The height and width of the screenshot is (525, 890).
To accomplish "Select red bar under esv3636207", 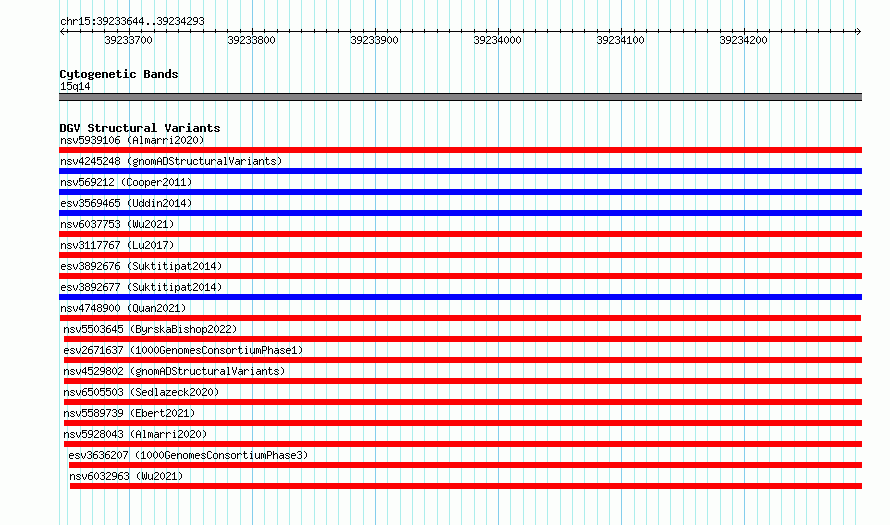I will click(x=465, y=465).
